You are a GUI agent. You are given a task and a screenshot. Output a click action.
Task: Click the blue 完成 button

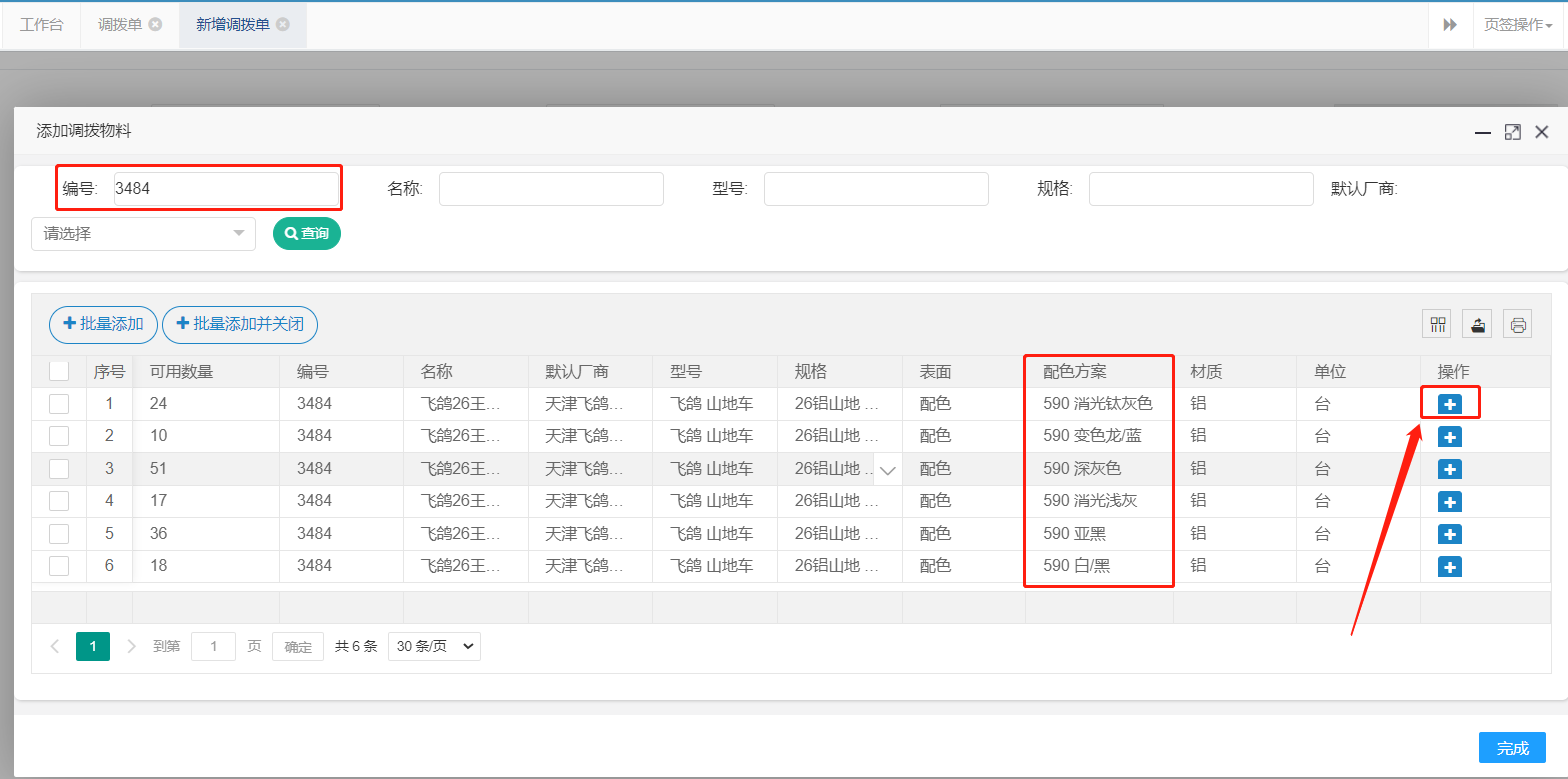[x=1512, y=748]
